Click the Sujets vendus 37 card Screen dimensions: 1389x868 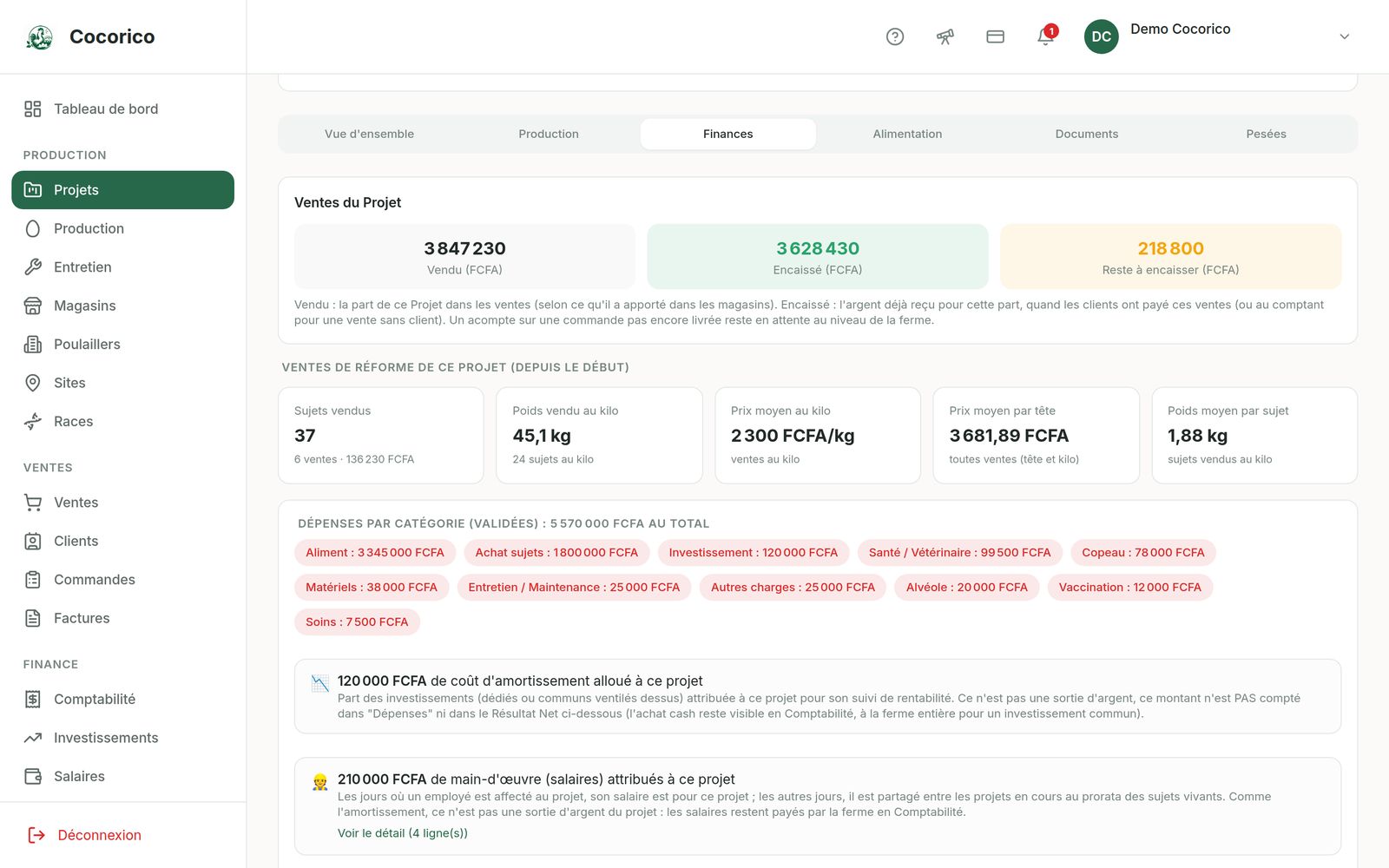point(381,435)
